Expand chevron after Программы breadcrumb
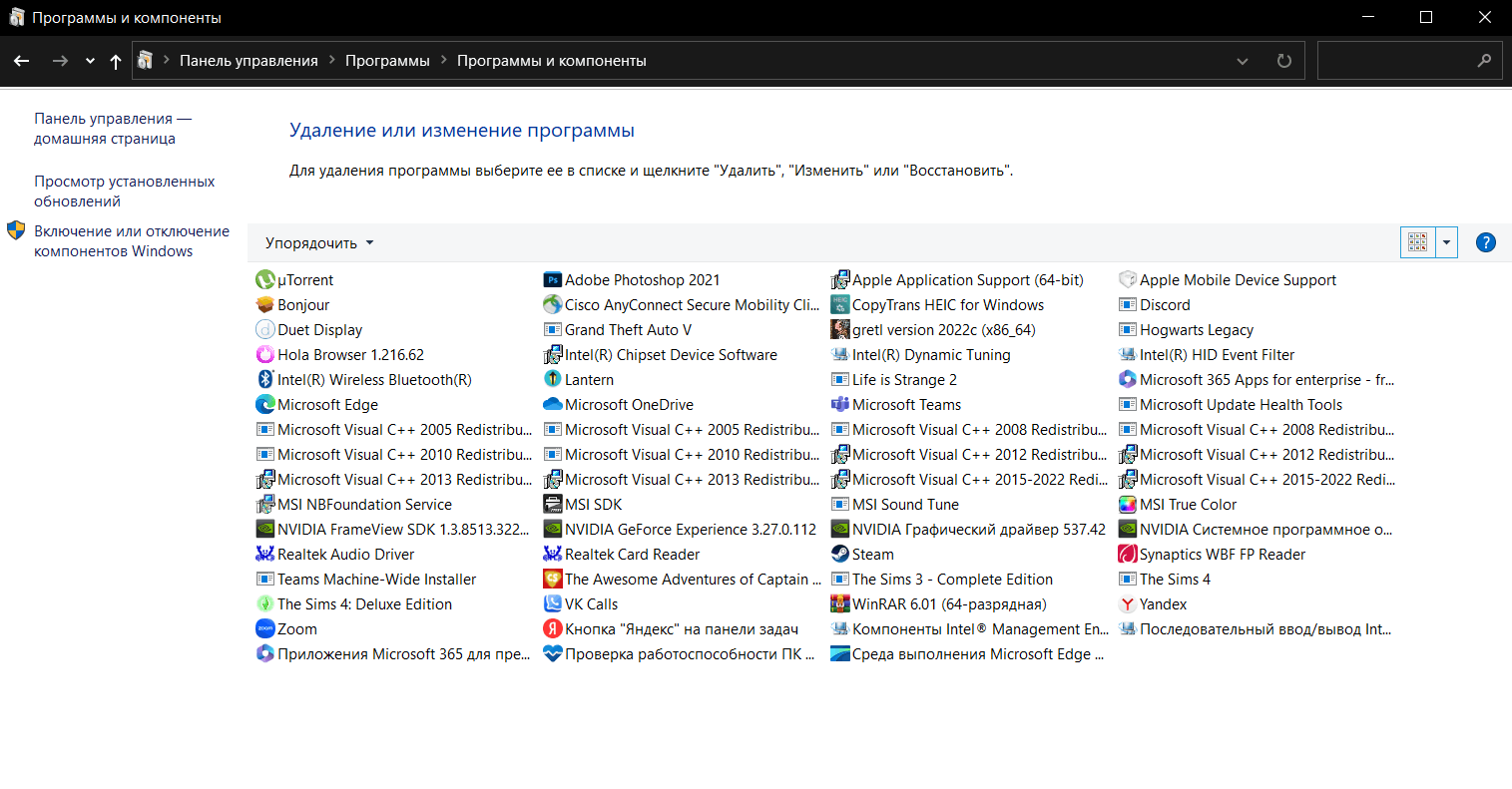The image size is (1512, 789). pos(443,61)
